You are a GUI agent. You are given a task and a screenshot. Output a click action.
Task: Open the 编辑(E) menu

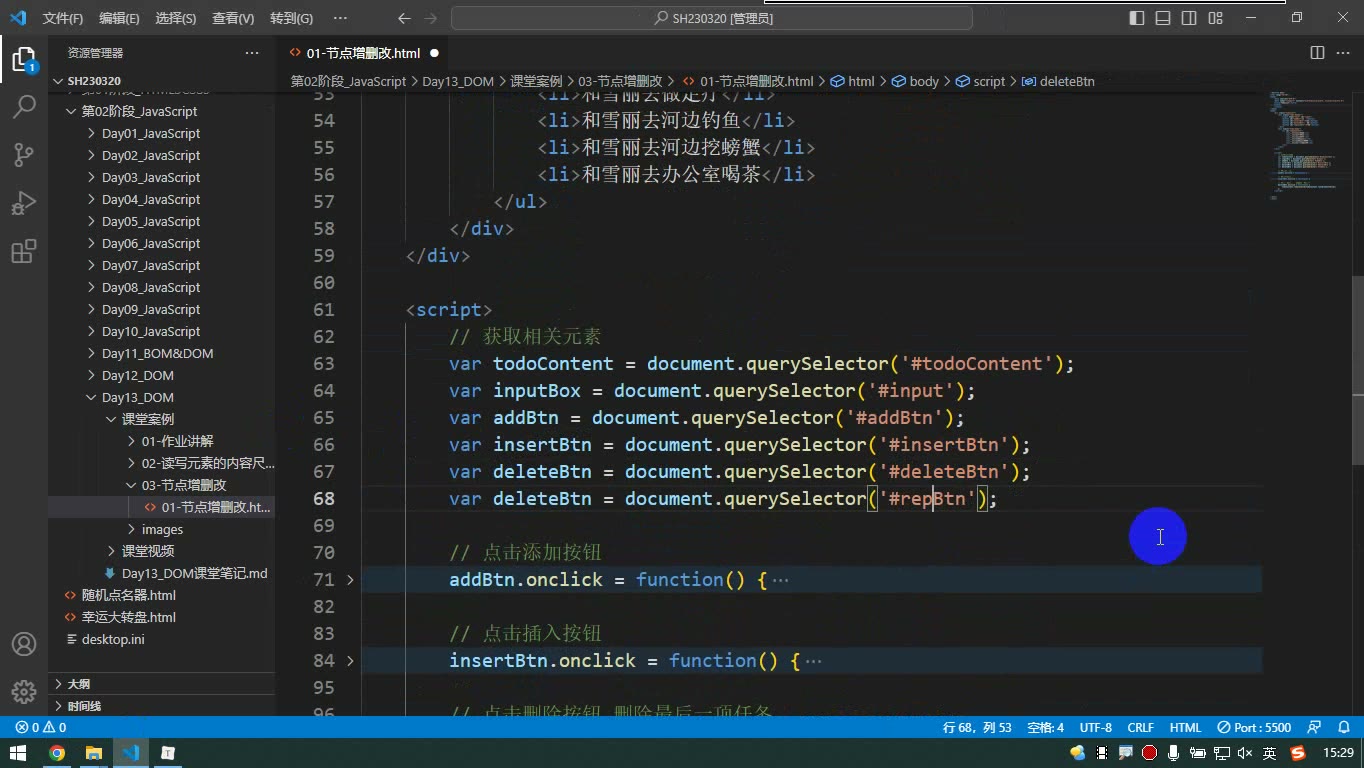(x=119, y=18)
